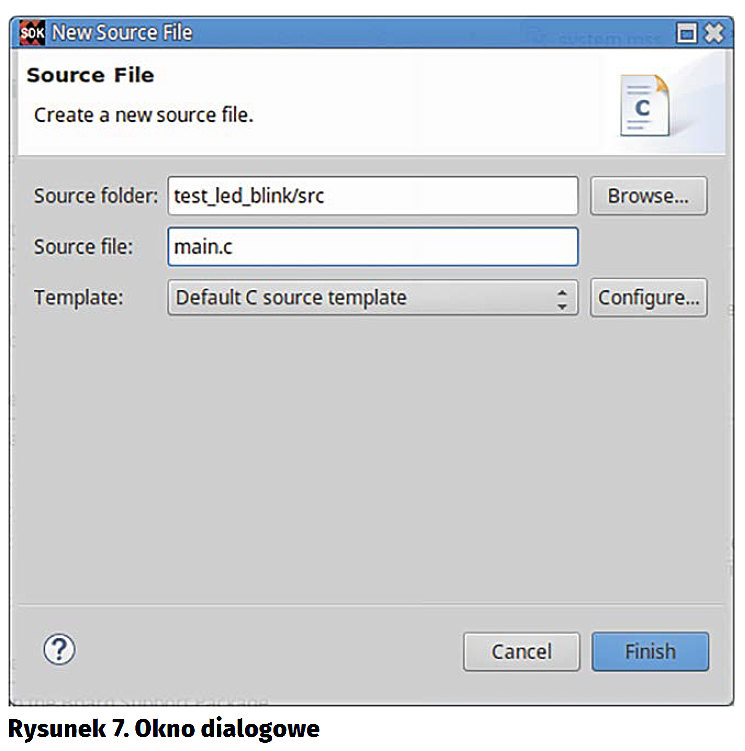Open template settings with the Configure... button
The image size is (745, 751).
[x=648, y=298]
